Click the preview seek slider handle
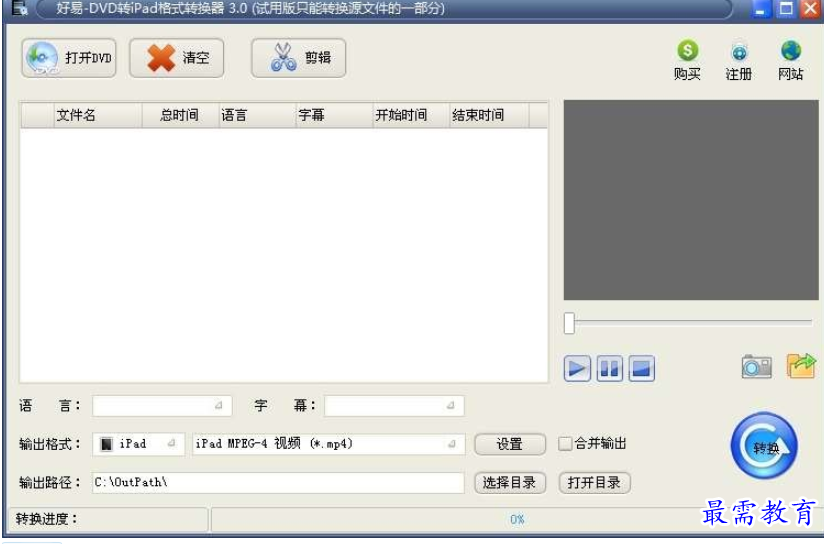Screen dimensions: 824x544 (569, 323)
